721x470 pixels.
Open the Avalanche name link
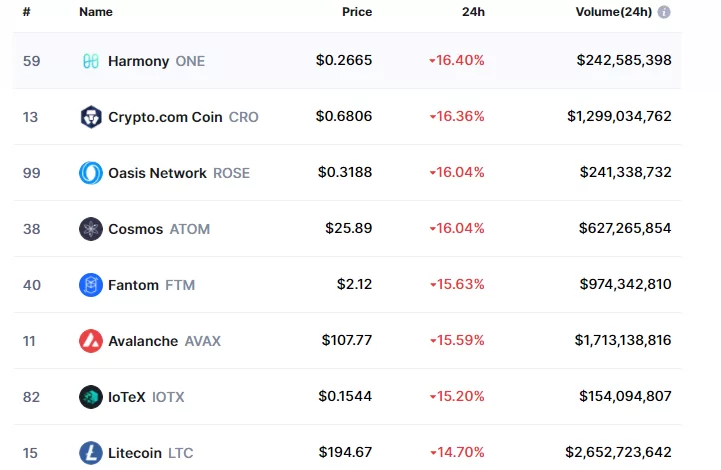point(144,341)
